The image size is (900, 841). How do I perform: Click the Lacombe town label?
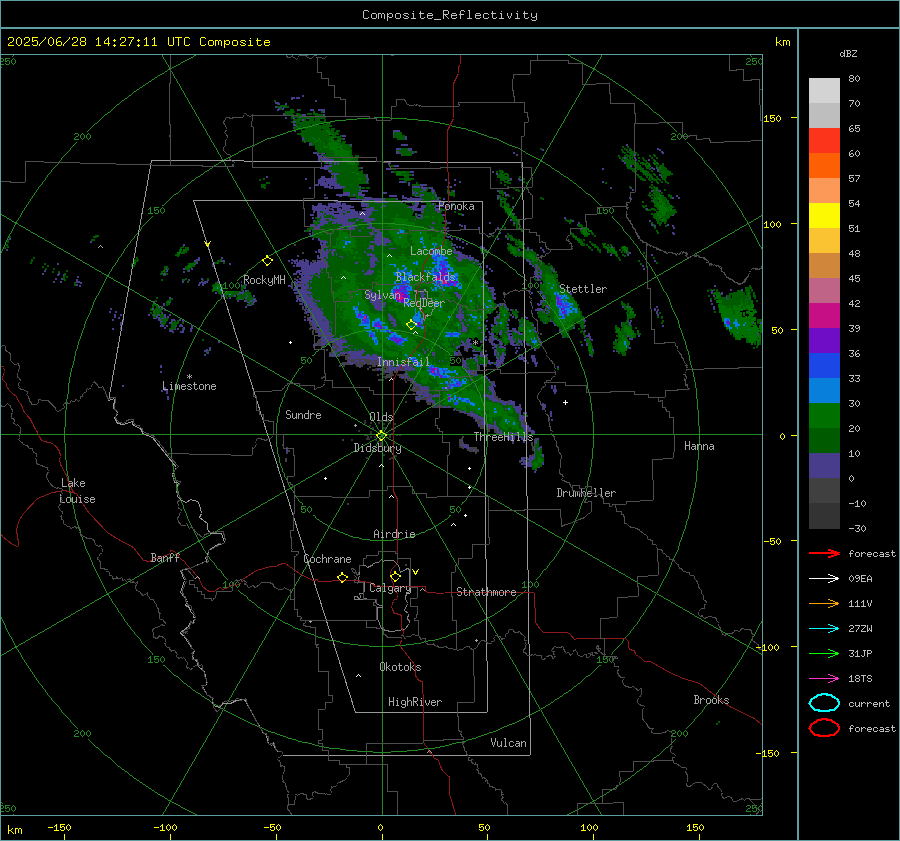pyautogui.click(x=431, y=251)
